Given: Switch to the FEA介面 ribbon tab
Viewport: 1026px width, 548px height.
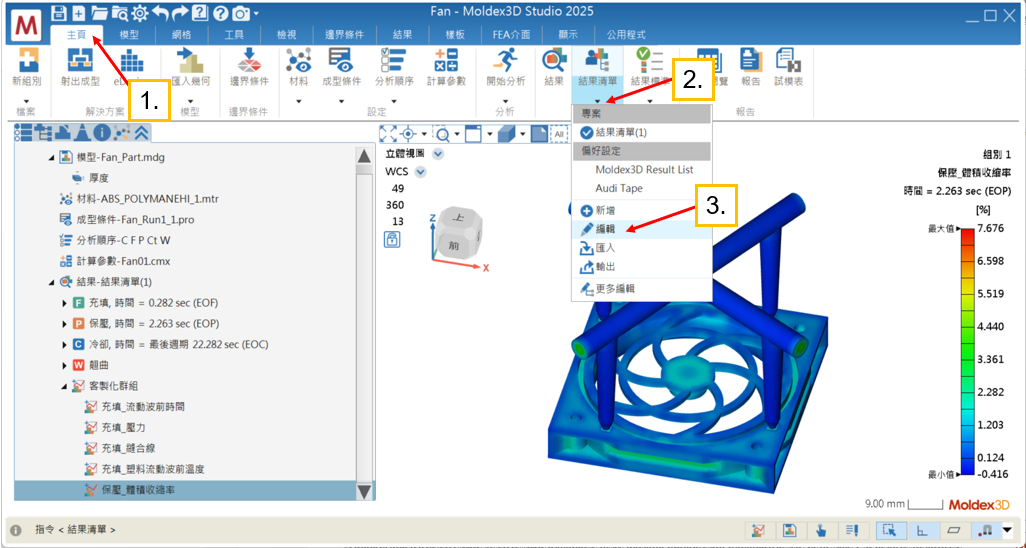Looking at the screenshot, I should 510,35.
